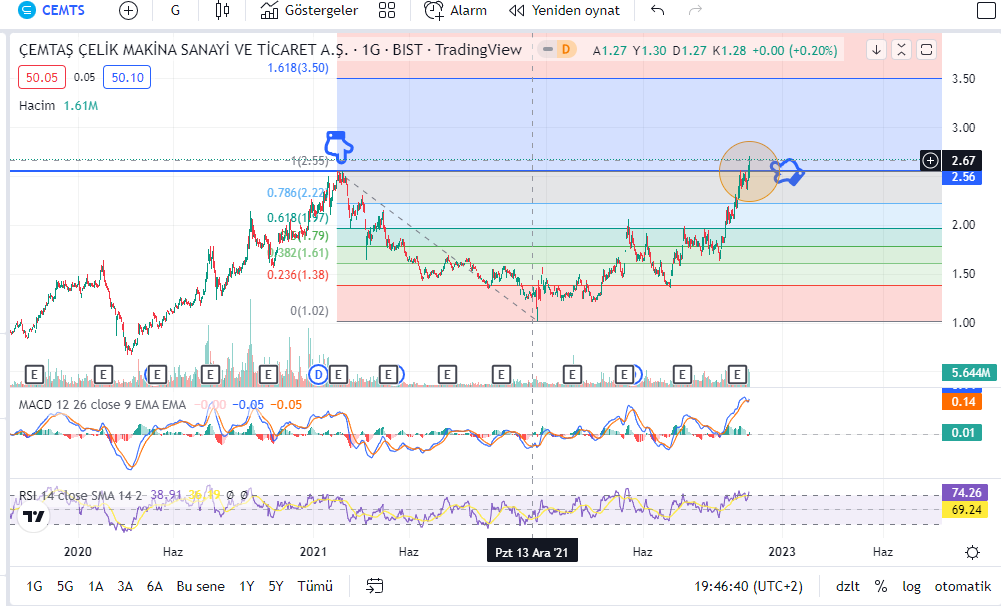Select the Bu sene date range
The width and height of the screenshot is (1001, 606).
(x=200, y=586)
